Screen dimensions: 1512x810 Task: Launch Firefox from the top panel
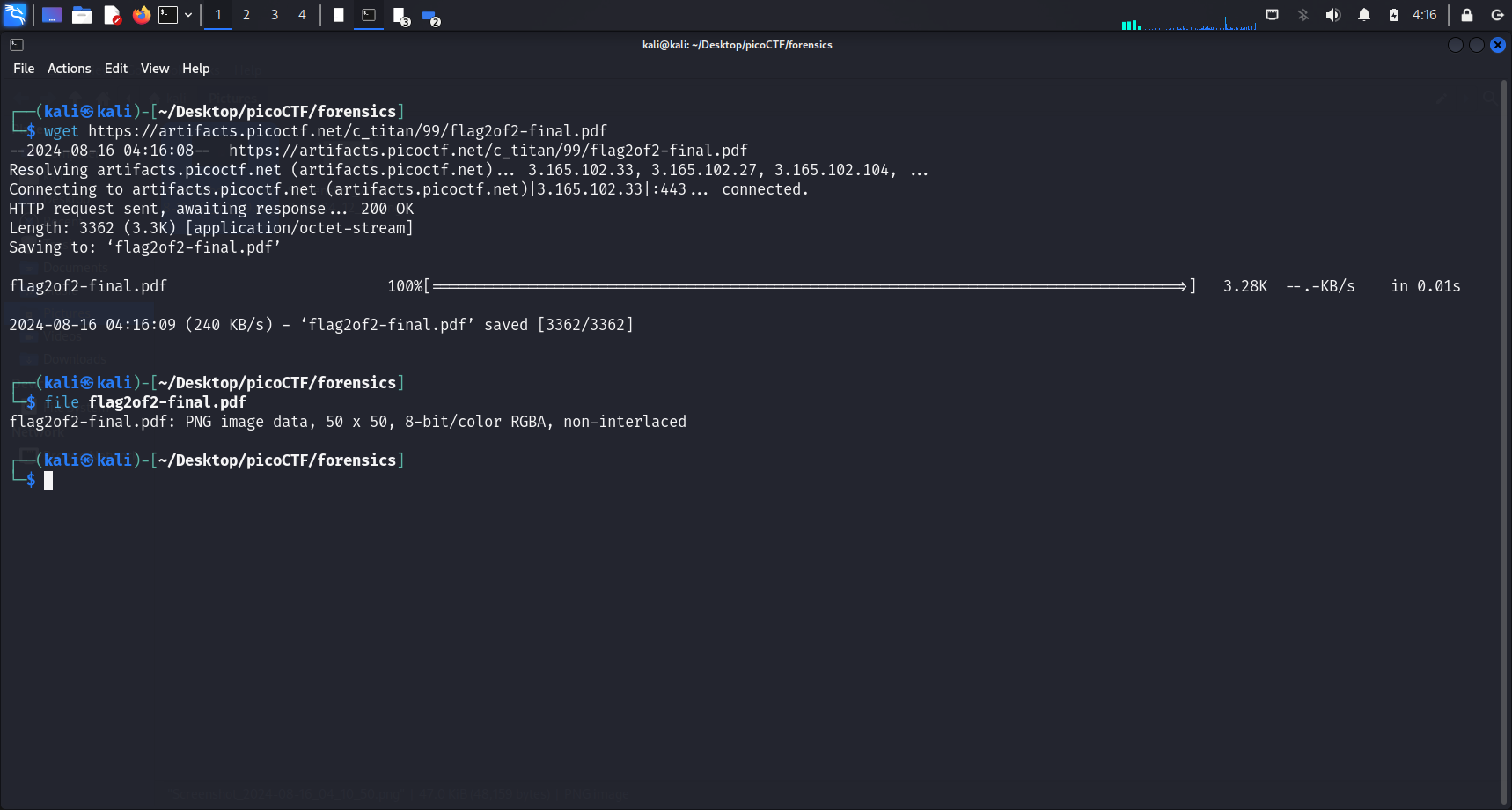[141, 15]
